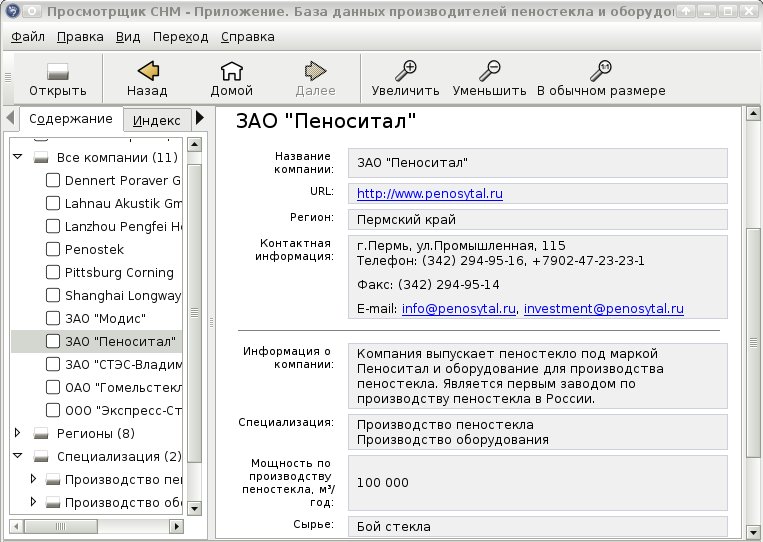The image size is (763, 542).
Task: Expand first Производство пе... subnode
Action: (x=33, y=479)
